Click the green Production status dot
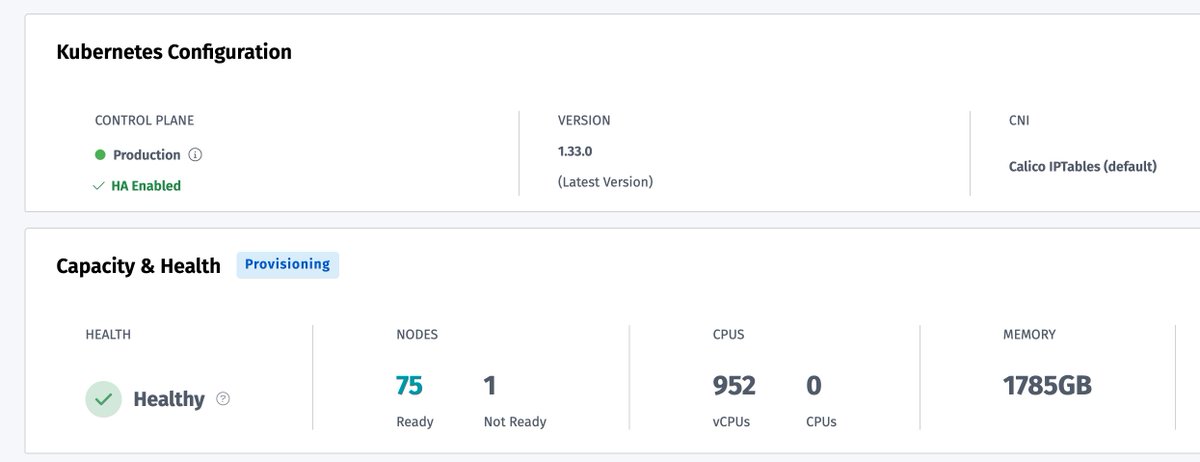Viewport: 1200px width, 462px height. 100,155
